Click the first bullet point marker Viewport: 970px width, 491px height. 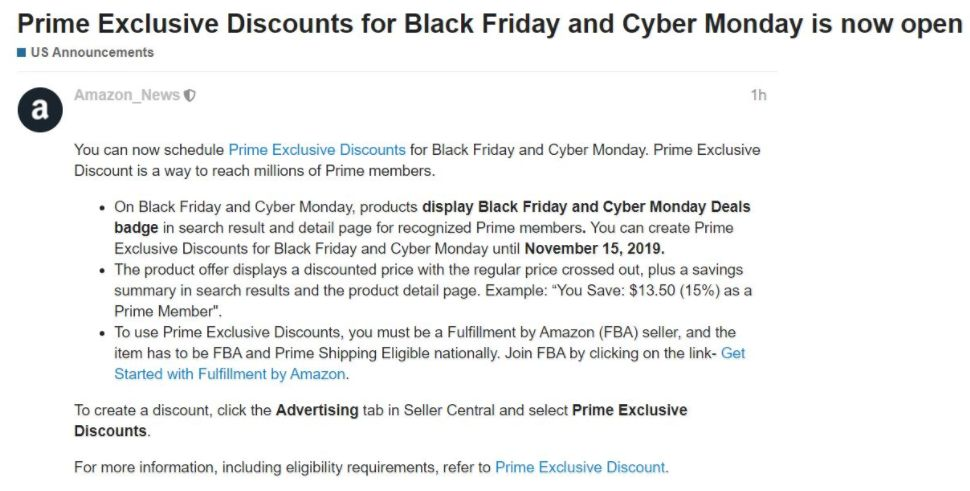coord(103,208)
